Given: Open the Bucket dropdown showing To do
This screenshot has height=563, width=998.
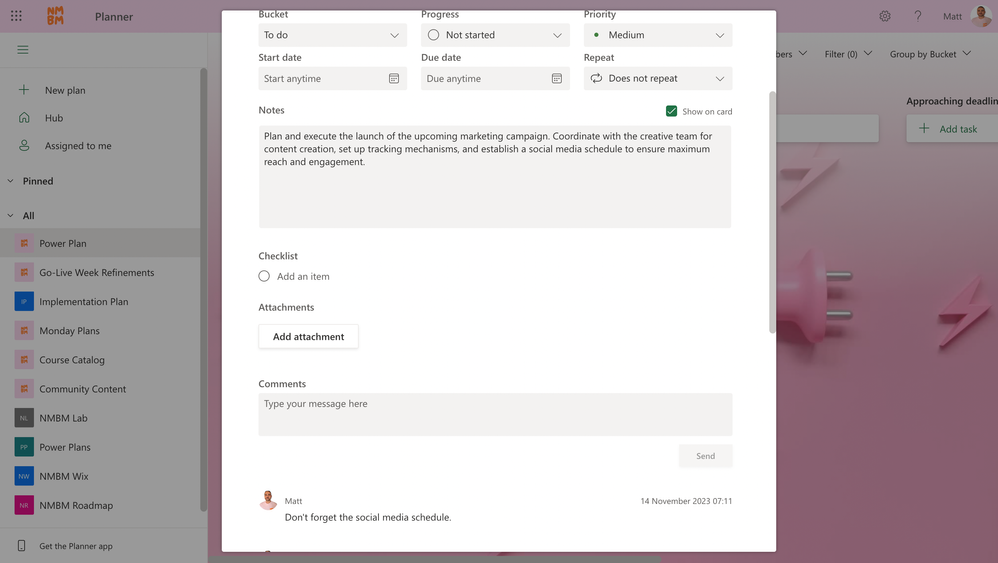Looking at the screenshot, I should 332,35.
